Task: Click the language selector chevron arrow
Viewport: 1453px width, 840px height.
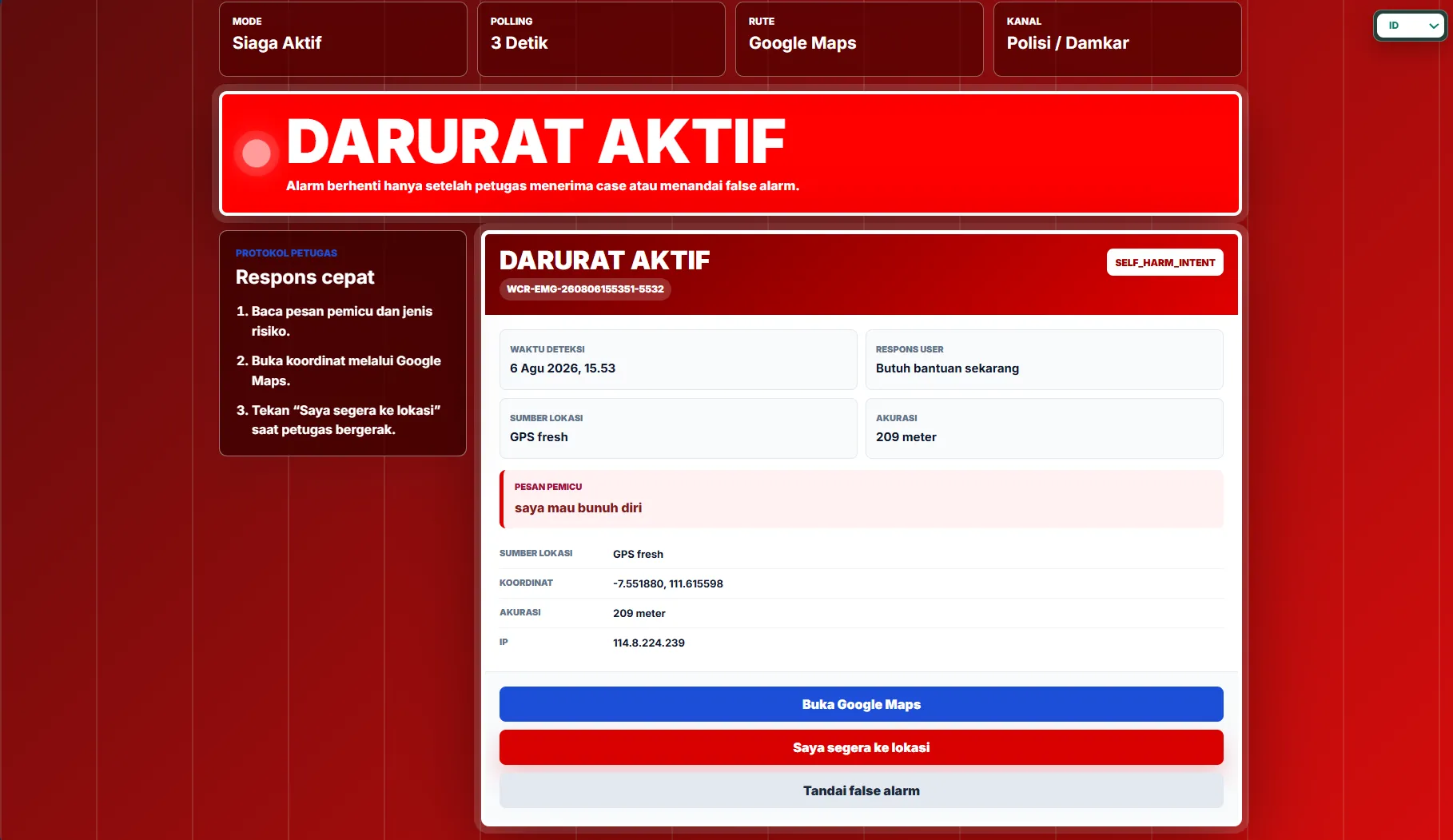Action: click(1434, 26)
